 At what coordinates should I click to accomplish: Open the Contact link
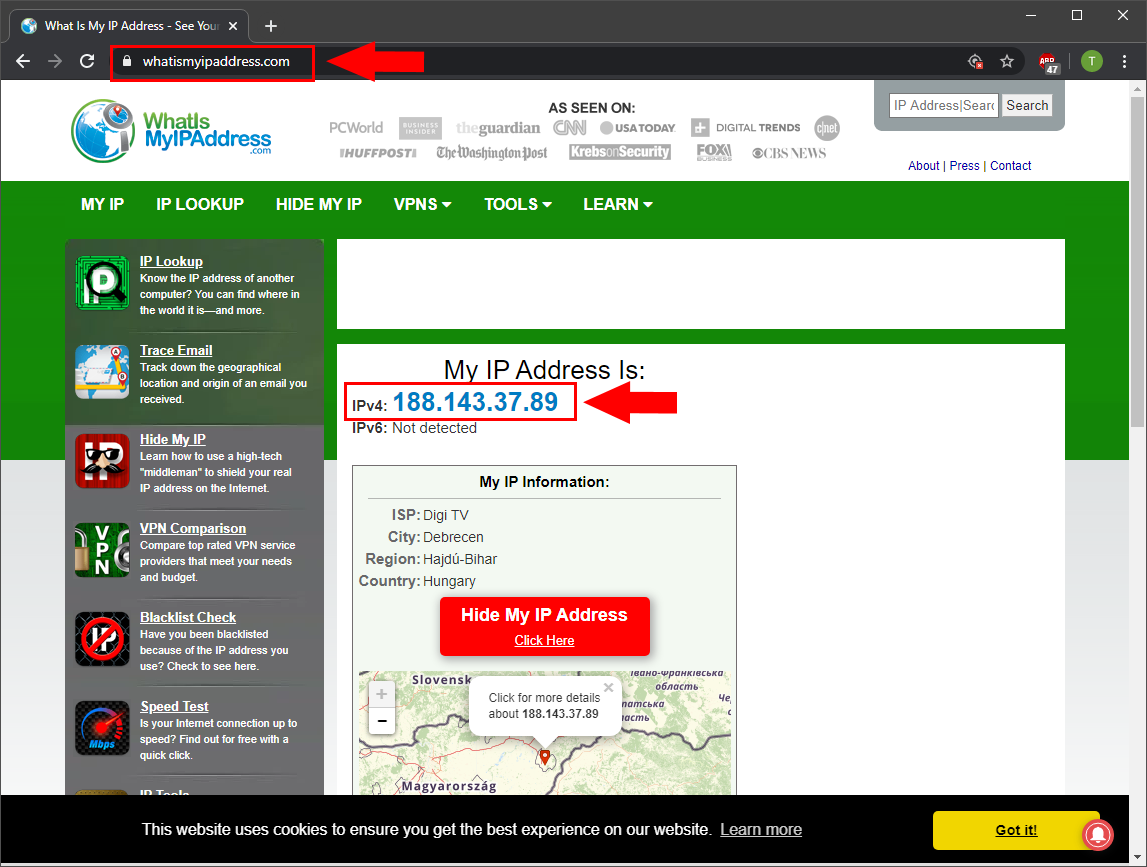coord(1011,166)
